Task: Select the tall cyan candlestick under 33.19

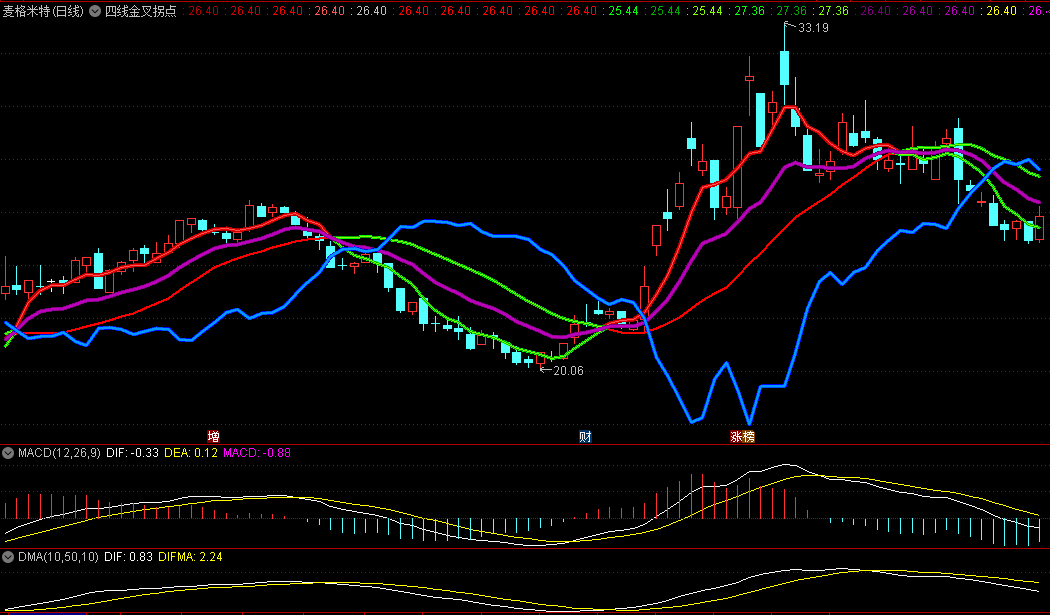Action: point(784,68)
